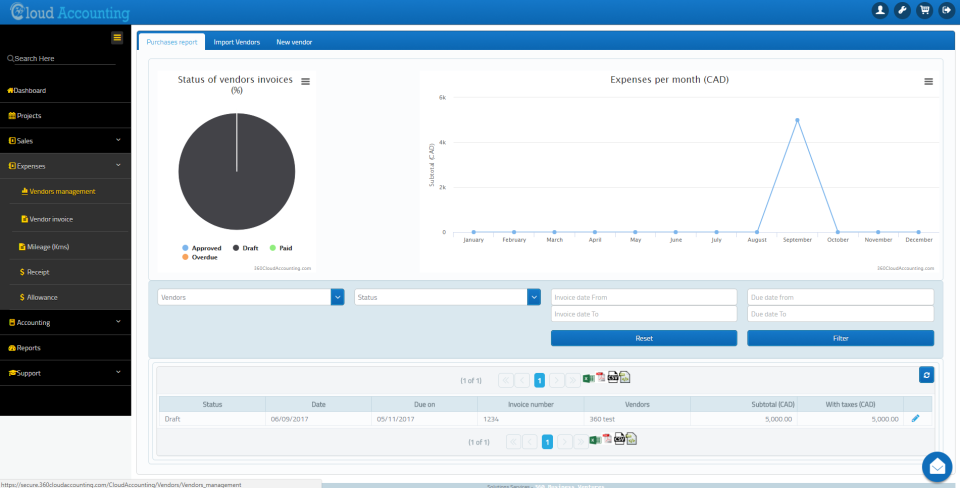Screen dimensions: 960x488
Task: Click bottom XML export icon
Action: (x=631, y=438)
